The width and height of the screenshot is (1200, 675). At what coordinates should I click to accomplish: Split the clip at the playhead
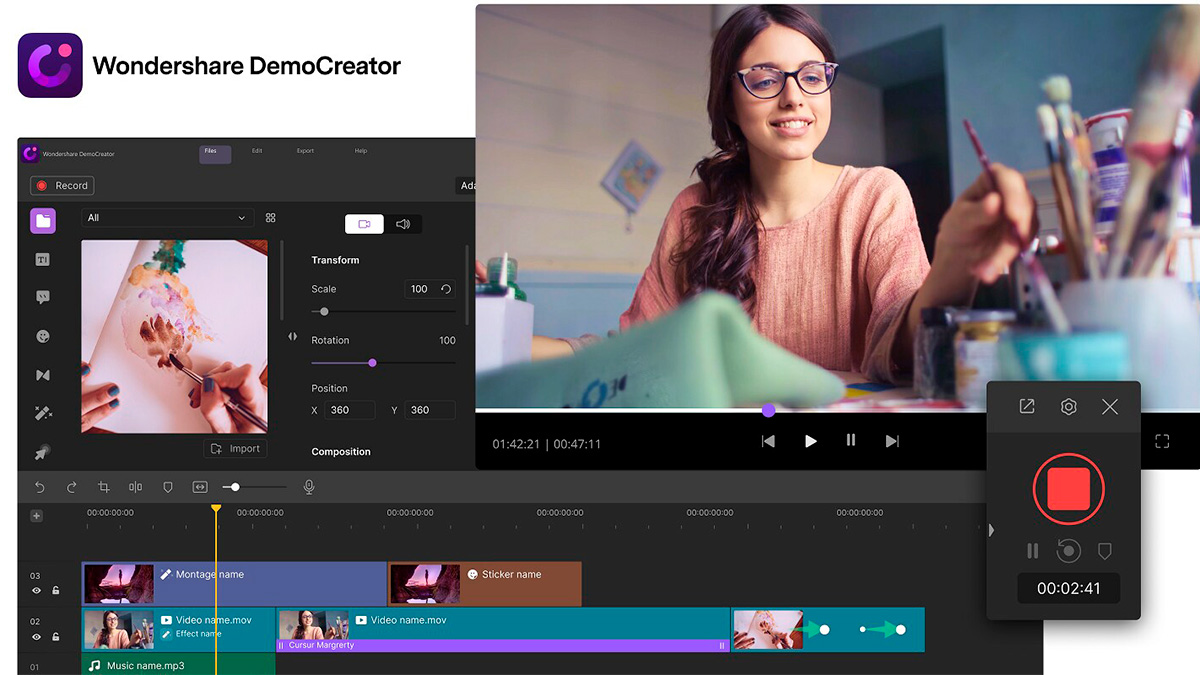(135, 487)
